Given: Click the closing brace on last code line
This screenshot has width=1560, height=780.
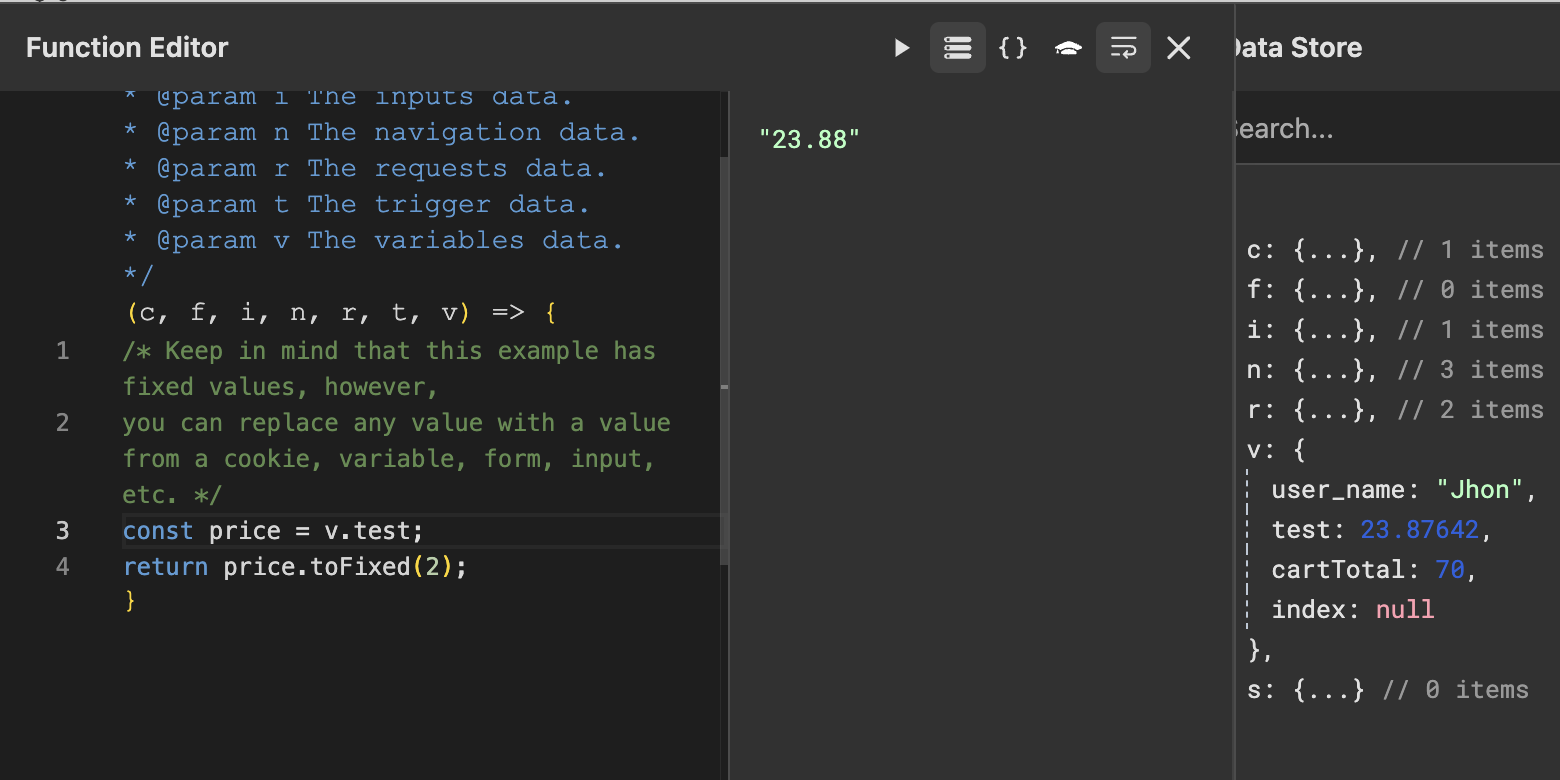Looking at the screenshot, I should point(129,601).
